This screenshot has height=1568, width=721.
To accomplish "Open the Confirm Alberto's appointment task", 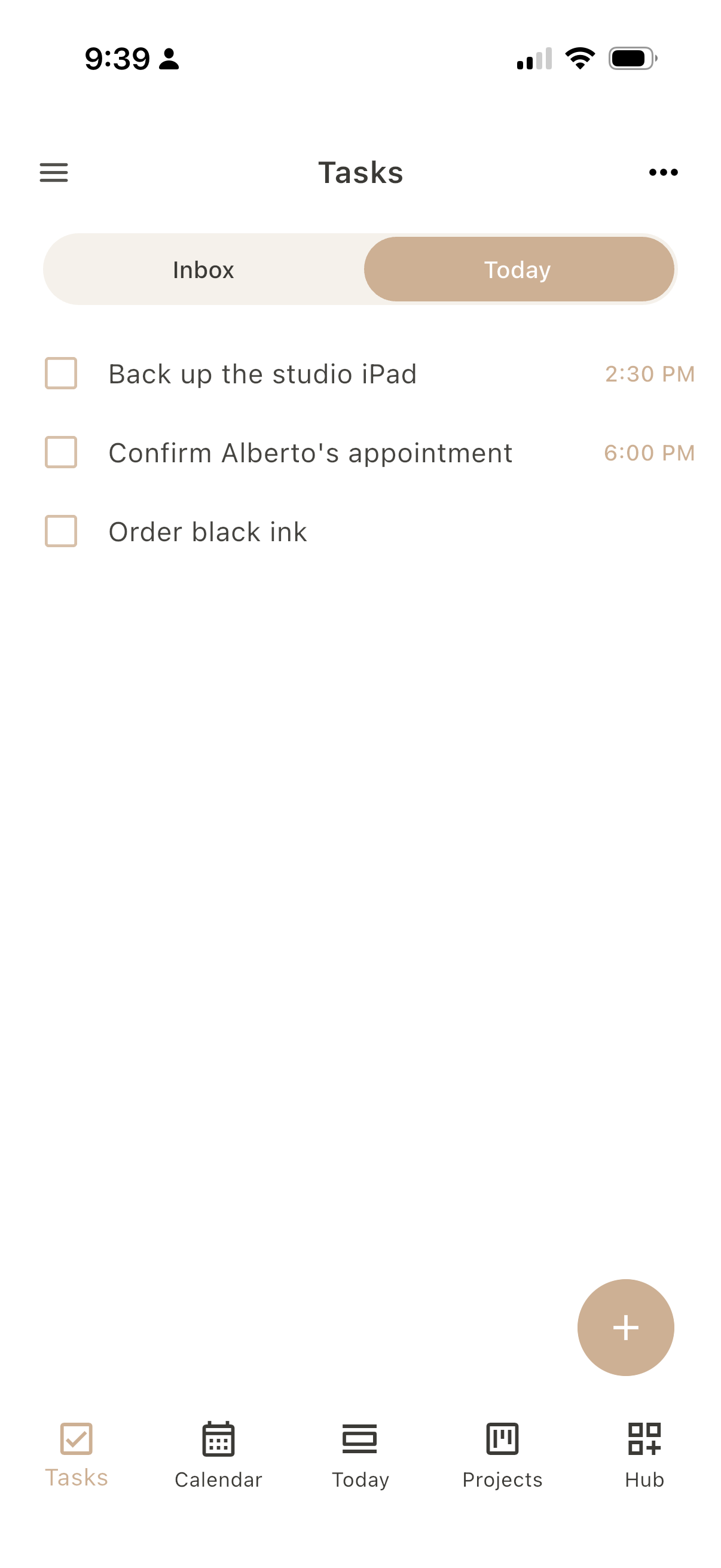I will click(310, 453).
